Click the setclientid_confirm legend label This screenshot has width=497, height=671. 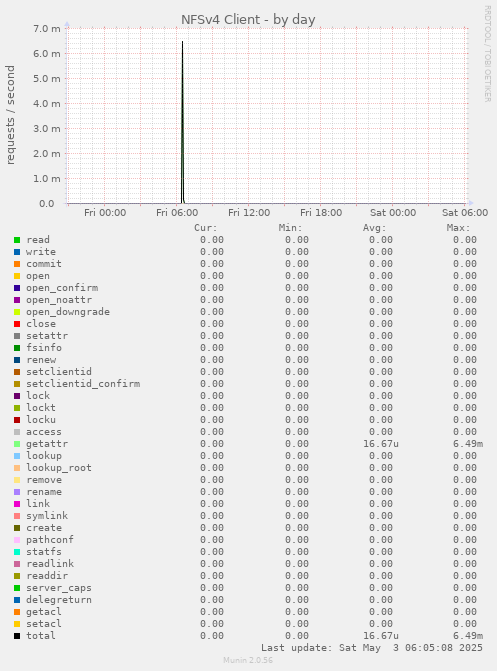(83, 384)
